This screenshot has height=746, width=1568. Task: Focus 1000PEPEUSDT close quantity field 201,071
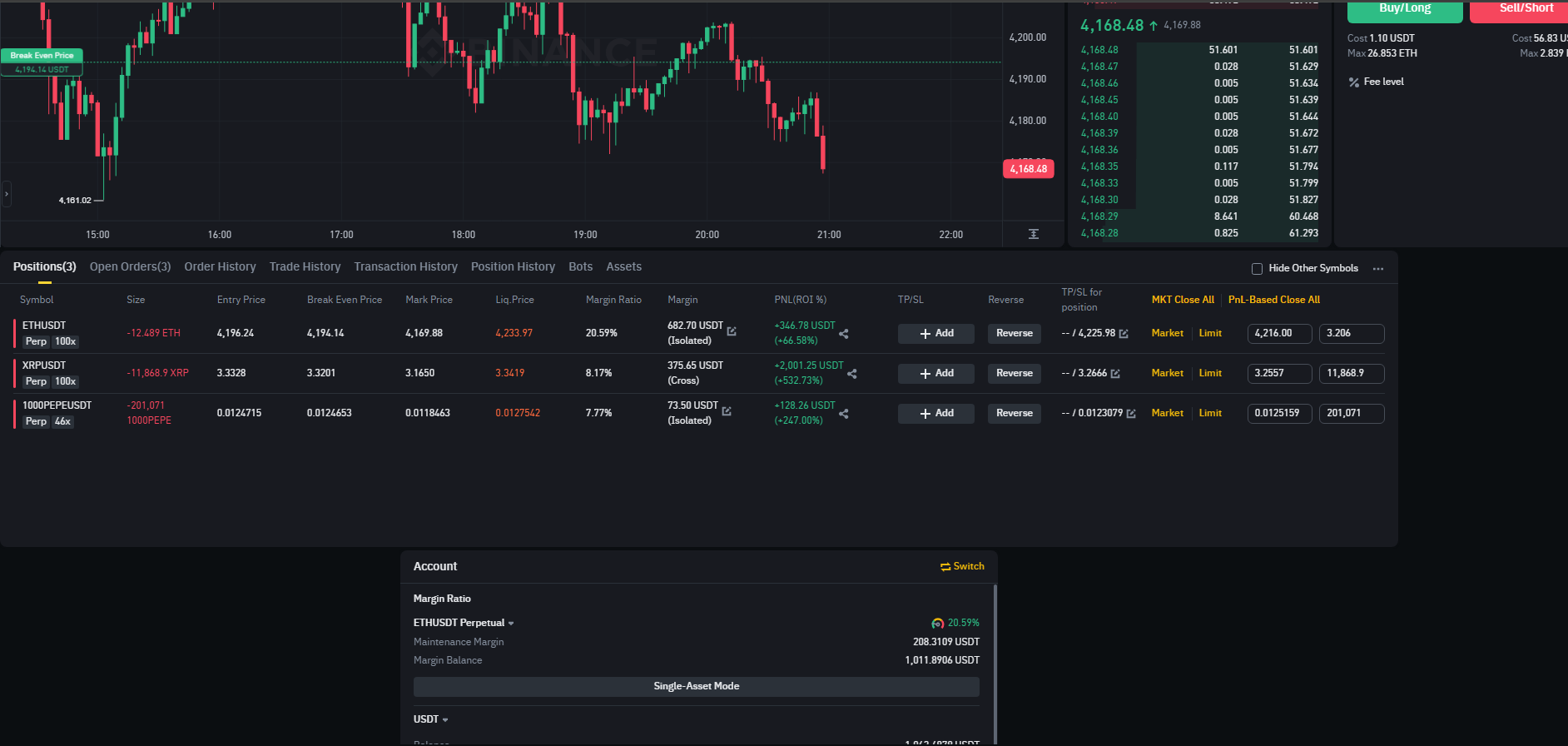[1352, 414]
